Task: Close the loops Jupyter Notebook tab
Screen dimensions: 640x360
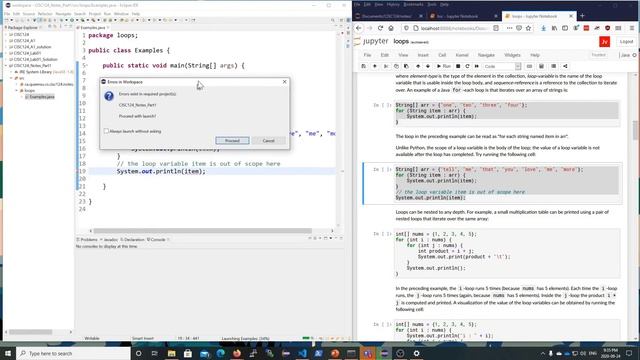Action: tap(571, 16)
